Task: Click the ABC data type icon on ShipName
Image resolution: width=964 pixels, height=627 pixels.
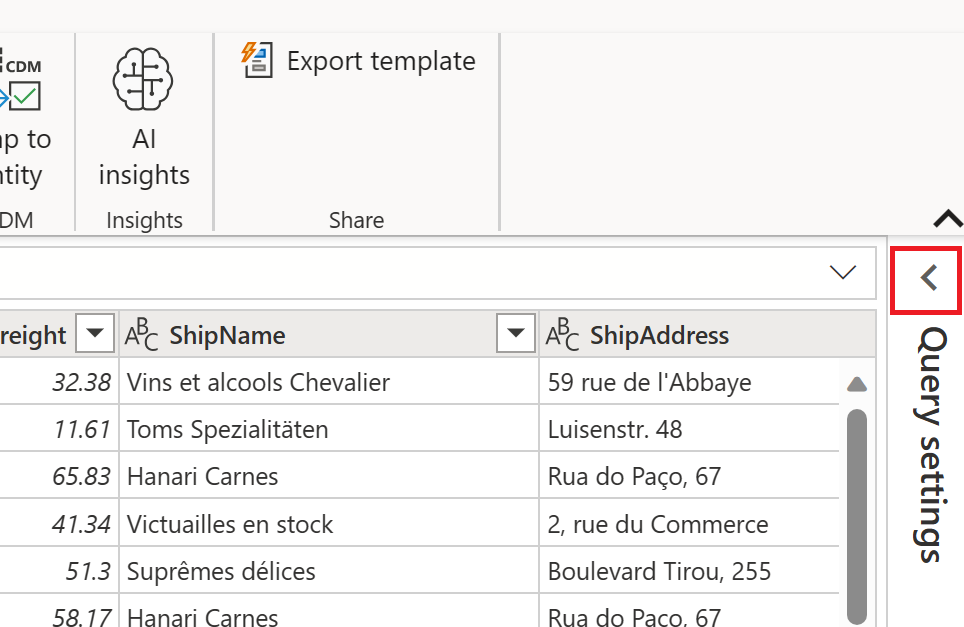Action: point(142,334)
